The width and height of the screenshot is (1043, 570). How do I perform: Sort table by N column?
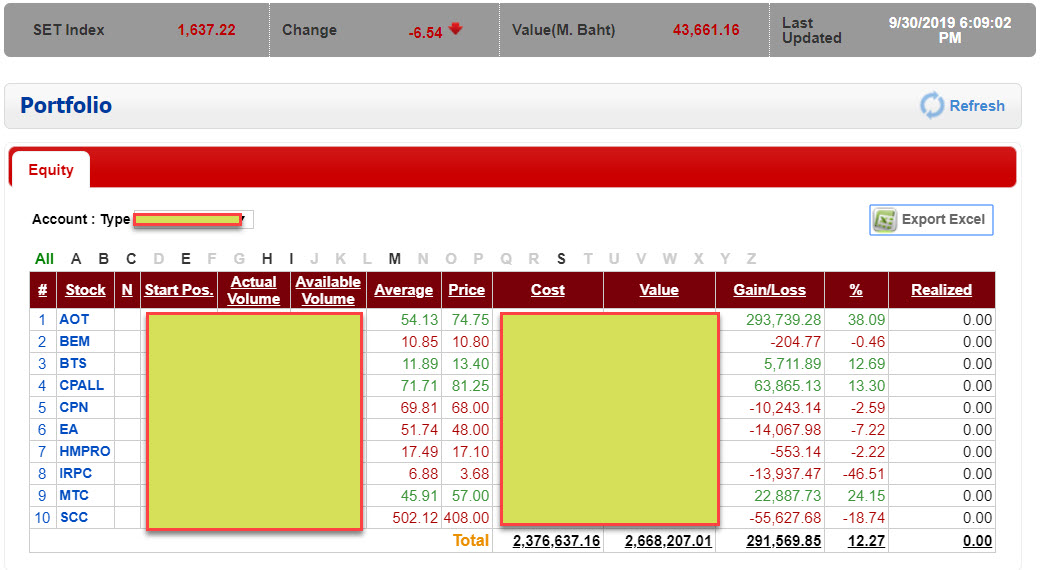pos(127,290)
